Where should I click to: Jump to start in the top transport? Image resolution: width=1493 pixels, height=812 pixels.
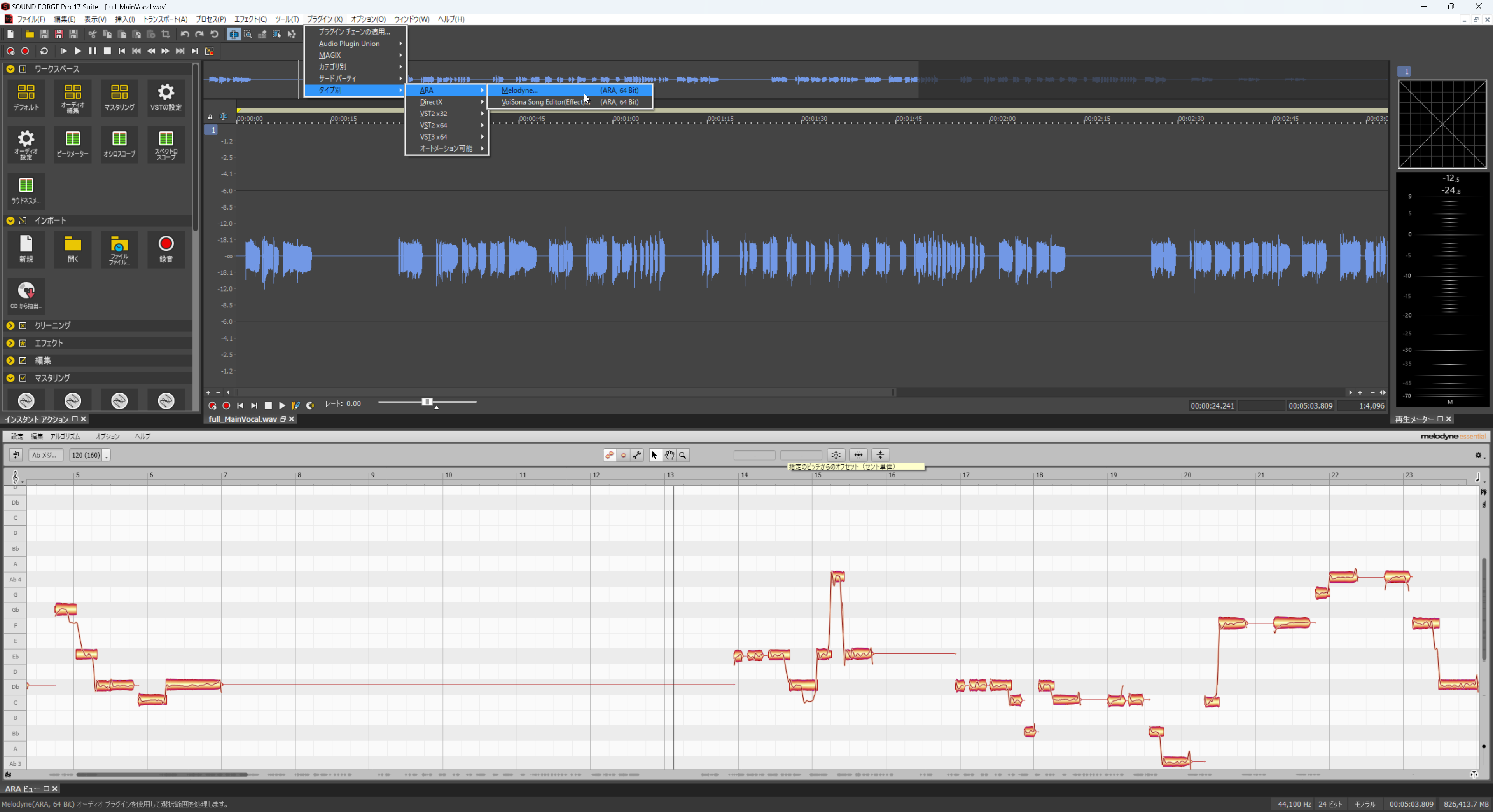[x=122, y=51]
